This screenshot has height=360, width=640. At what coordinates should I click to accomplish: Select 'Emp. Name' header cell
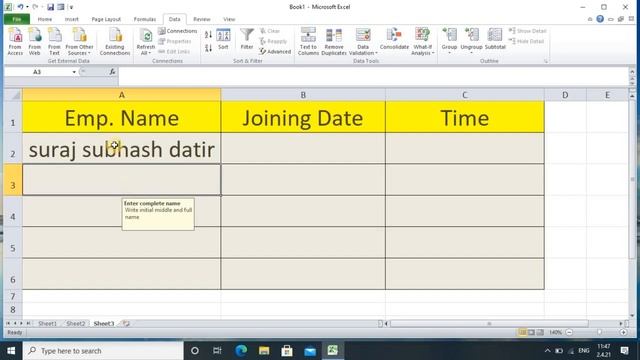click(122, 117)
